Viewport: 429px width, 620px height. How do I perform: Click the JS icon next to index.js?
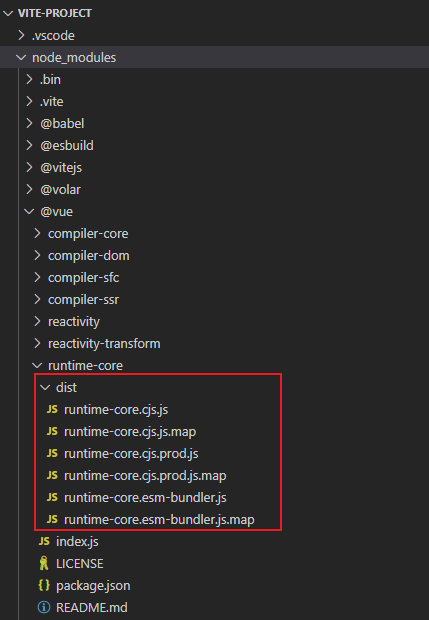pyautogui.click(x=44, y=541)
